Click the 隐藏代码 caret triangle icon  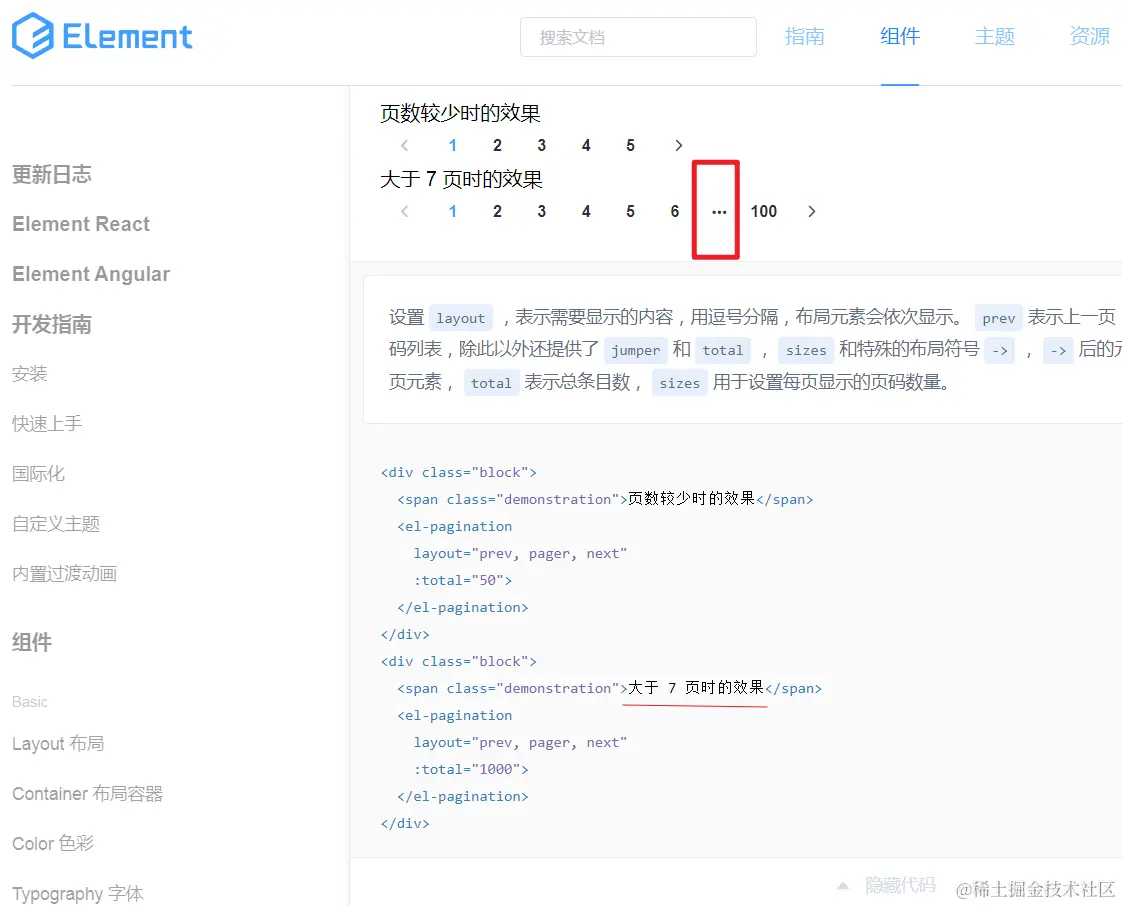pyautogui.click(x=843, y=886)
